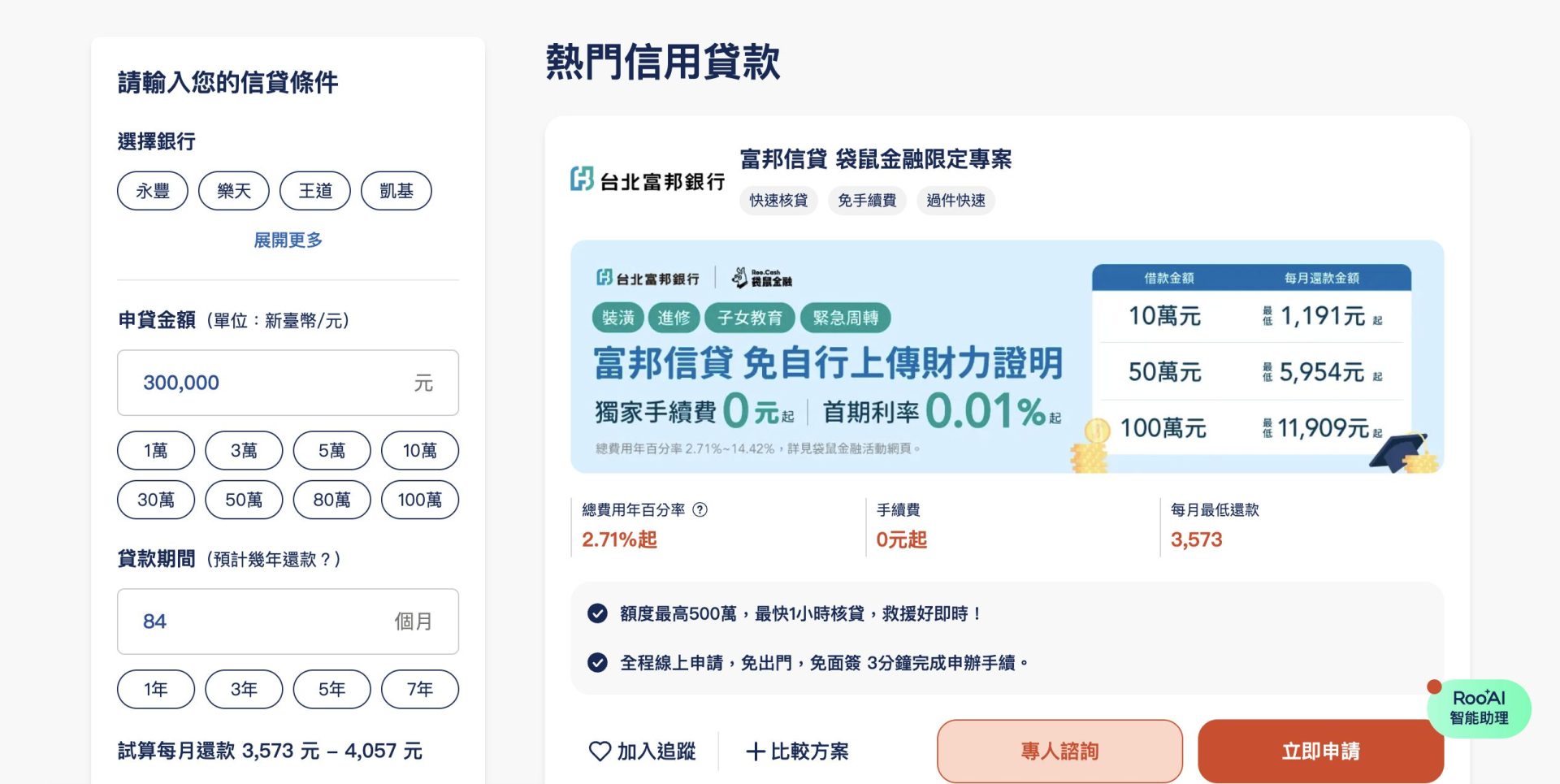
Task: Choose the 30萬 loan amount preset
Action: [x=156, y=499]
